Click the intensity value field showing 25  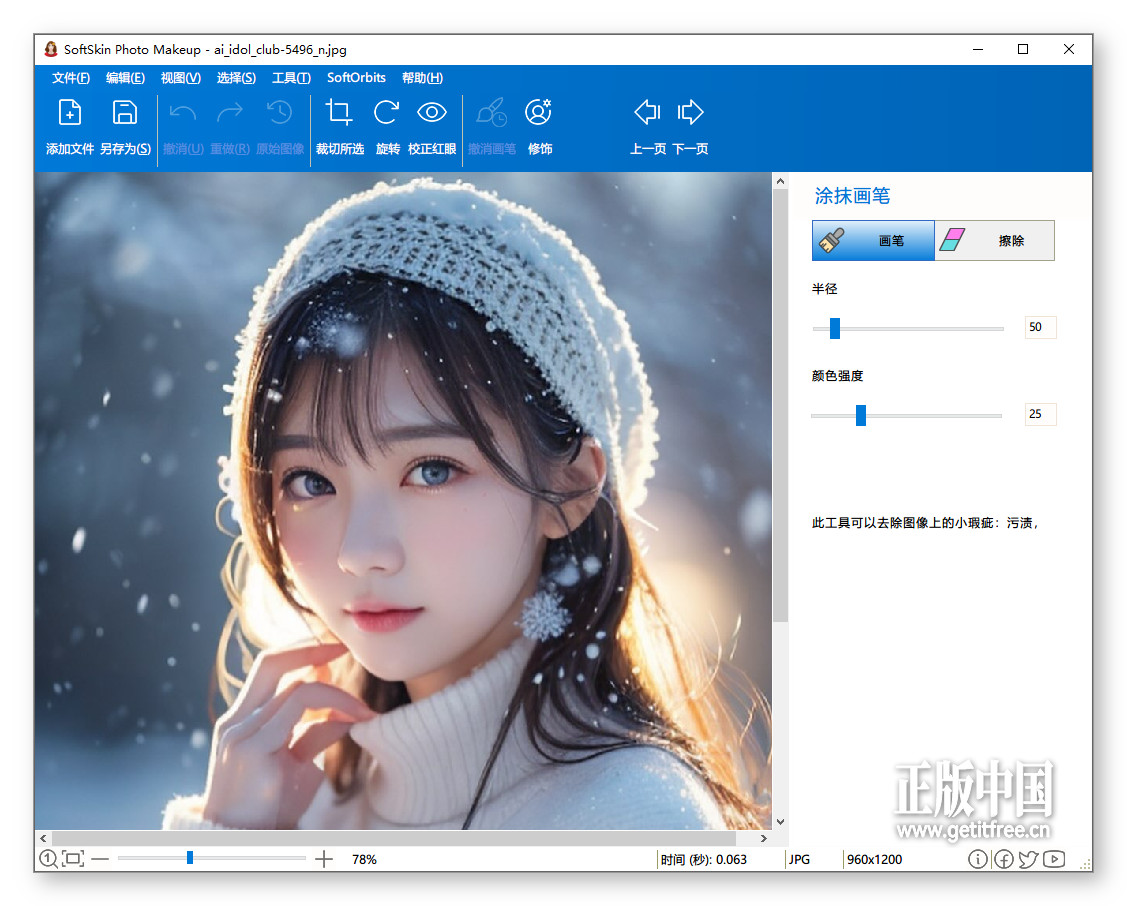pyautogui.click(x=1040, y=414)
